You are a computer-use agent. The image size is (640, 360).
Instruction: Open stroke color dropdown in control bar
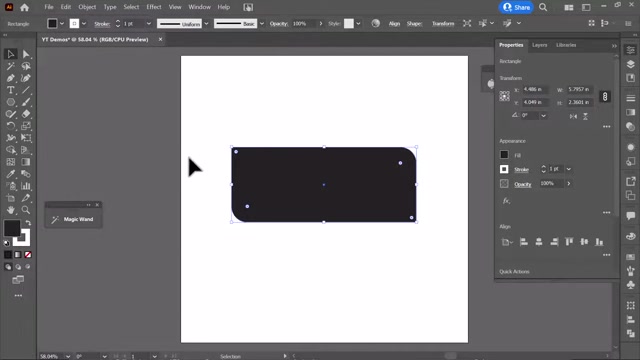tap(84, 24)
